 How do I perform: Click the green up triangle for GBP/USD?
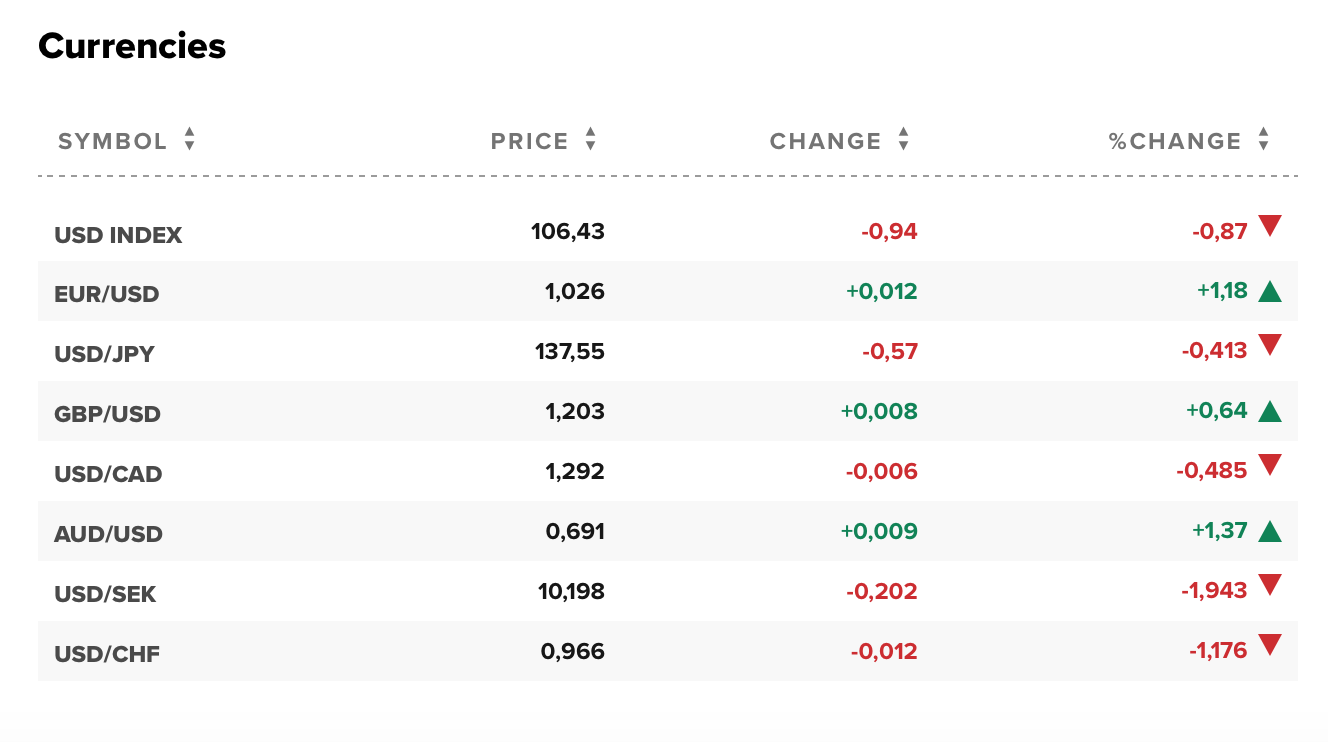1270,408
